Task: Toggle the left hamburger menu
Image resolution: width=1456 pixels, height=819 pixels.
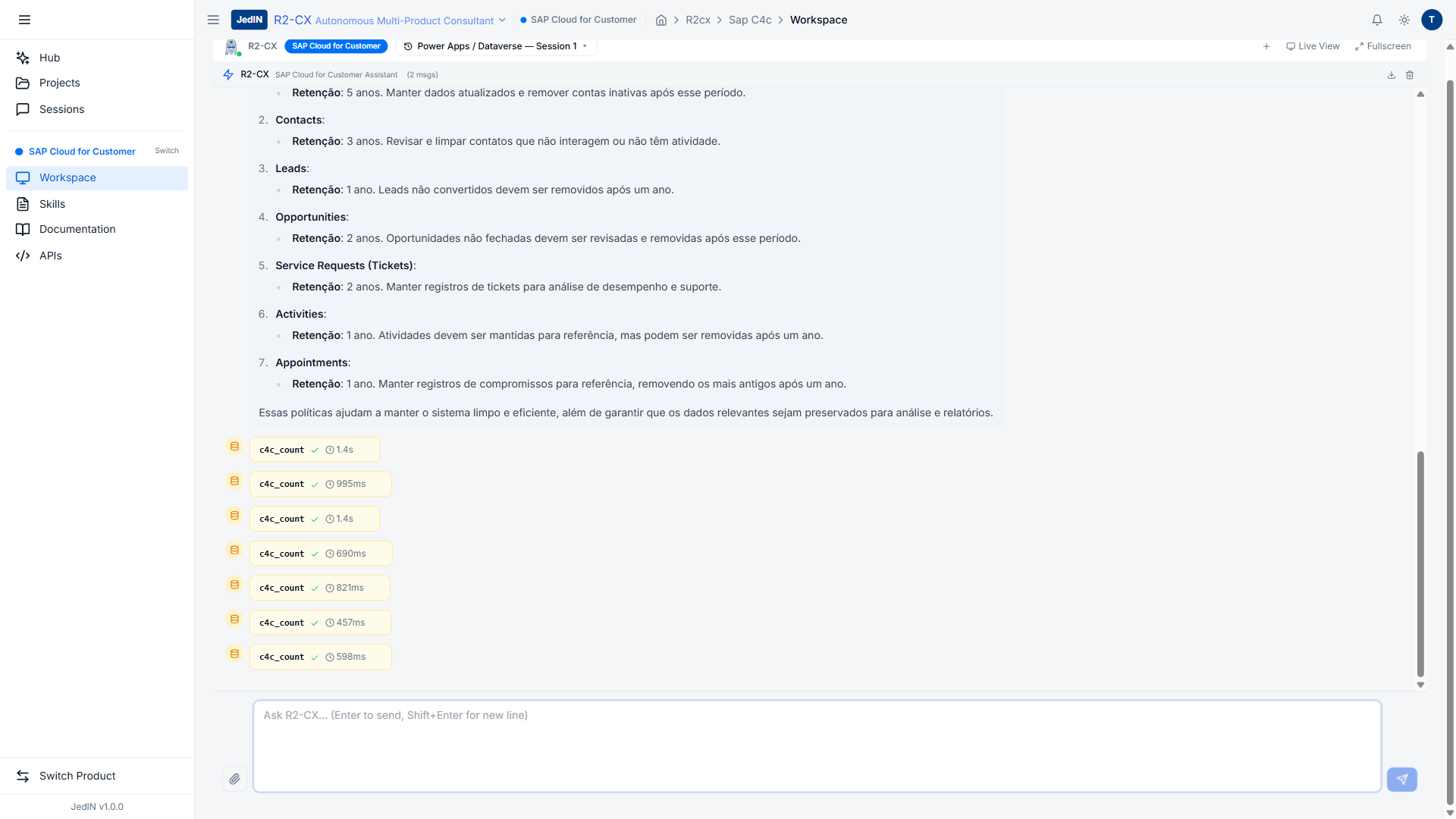Action: click(x=24, y=20)
